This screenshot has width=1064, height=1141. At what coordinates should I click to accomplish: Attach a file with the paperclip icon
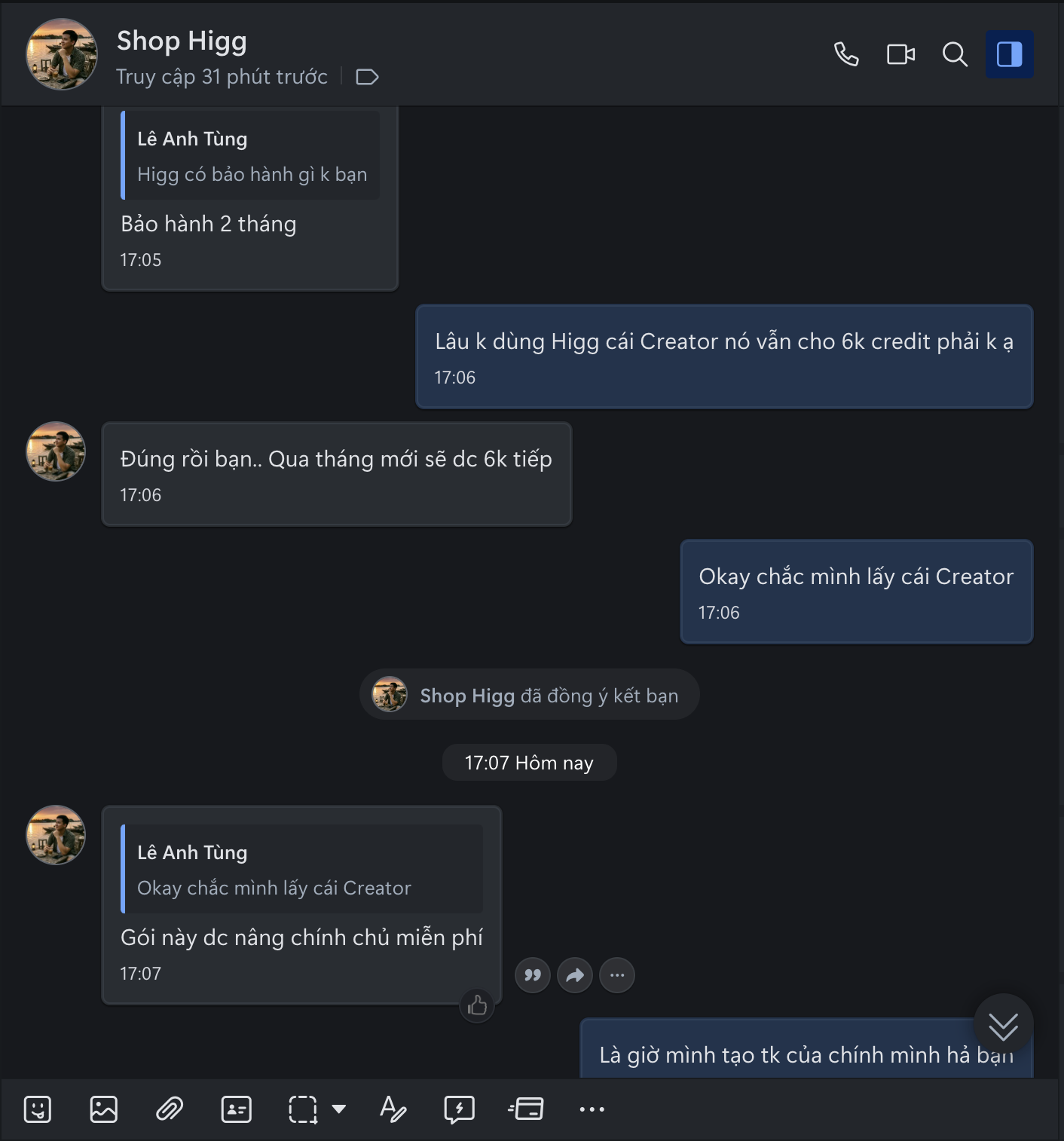click(x=170, y=1109)
